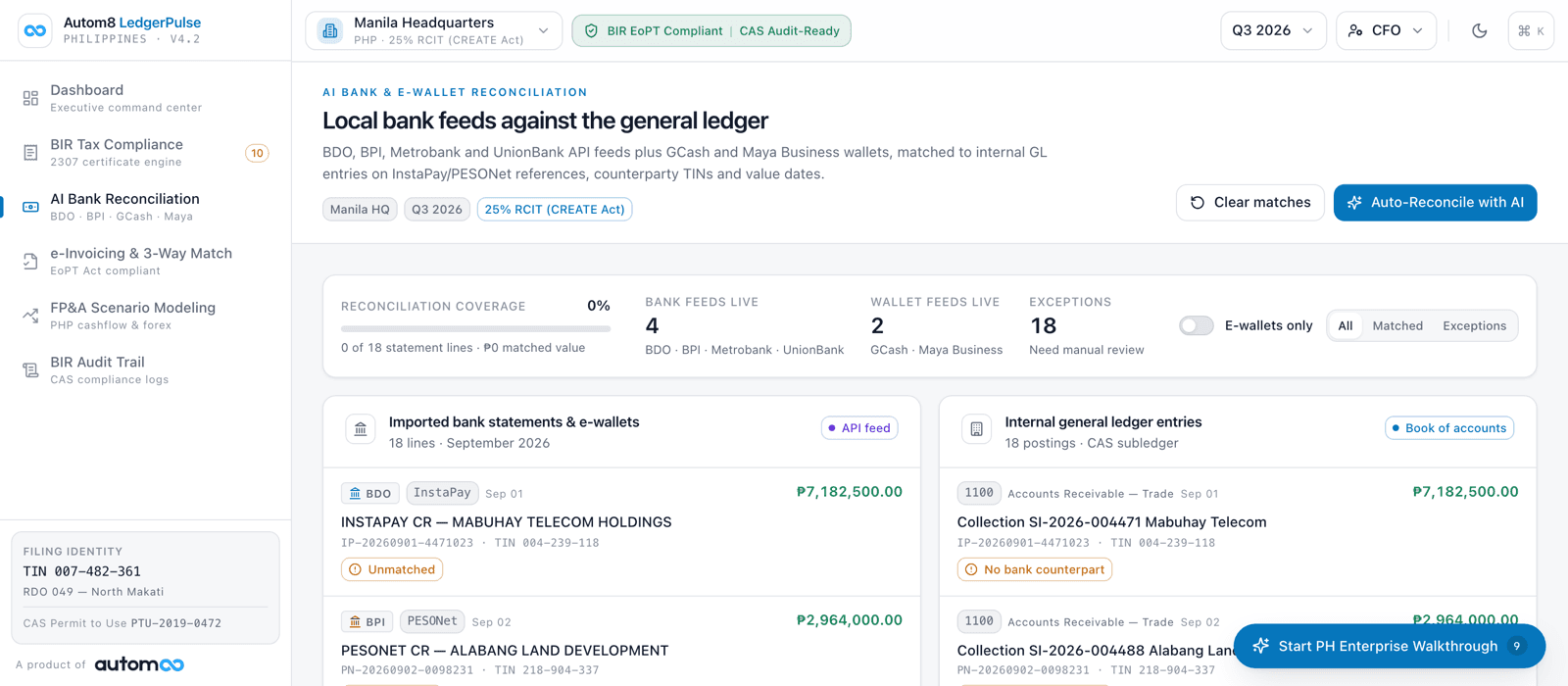1568x686 pixels.
Task: Go to e-Invoicing & 3-Way Match
Action: (145, 262)
